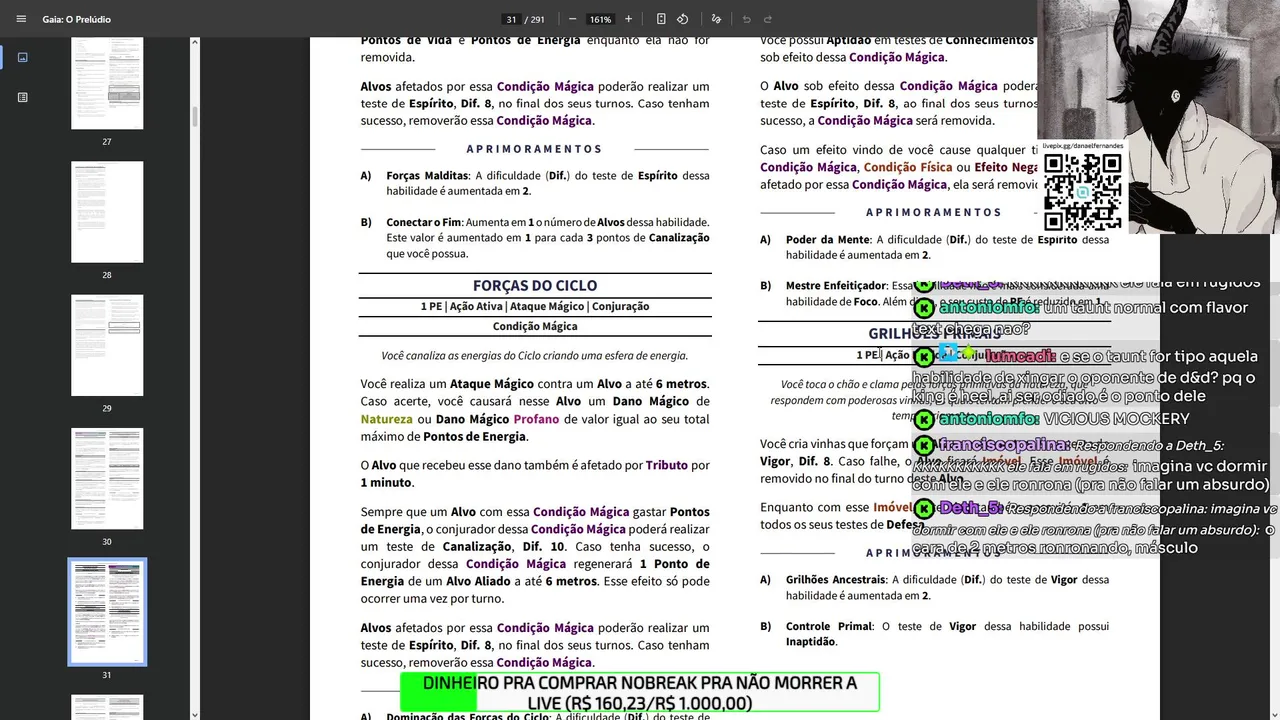This screenshot has width=1280, height=720.
Task: Open the page 29 thumbnail
Action: pyautogui.click(x=107, y=345)
